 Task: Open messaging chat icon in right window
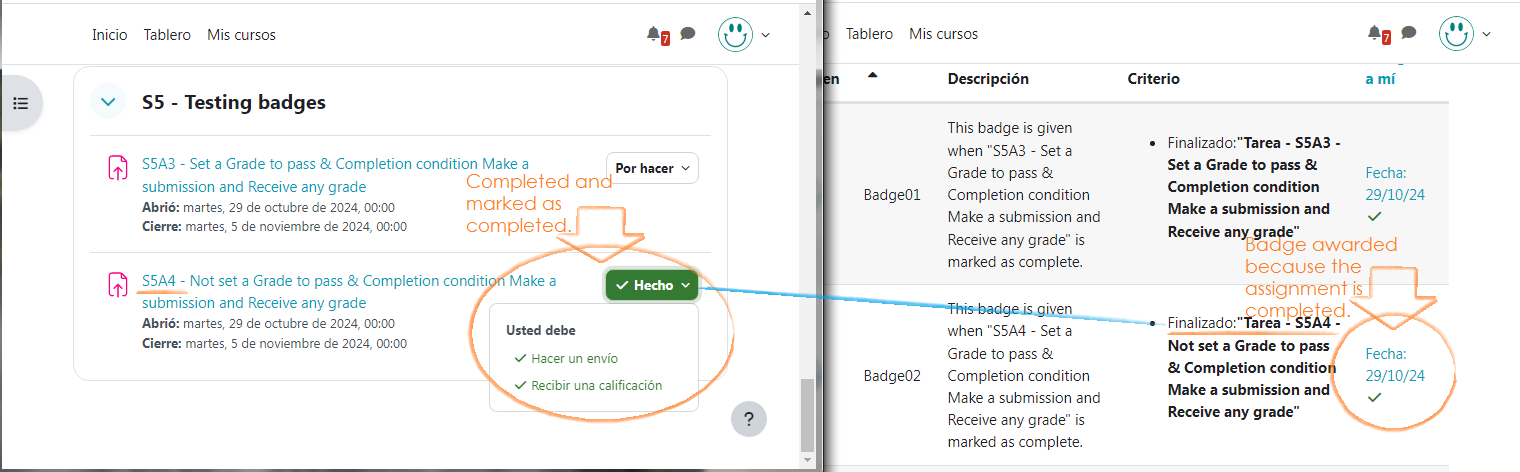pyautogui.click(x=1408, y=33)
